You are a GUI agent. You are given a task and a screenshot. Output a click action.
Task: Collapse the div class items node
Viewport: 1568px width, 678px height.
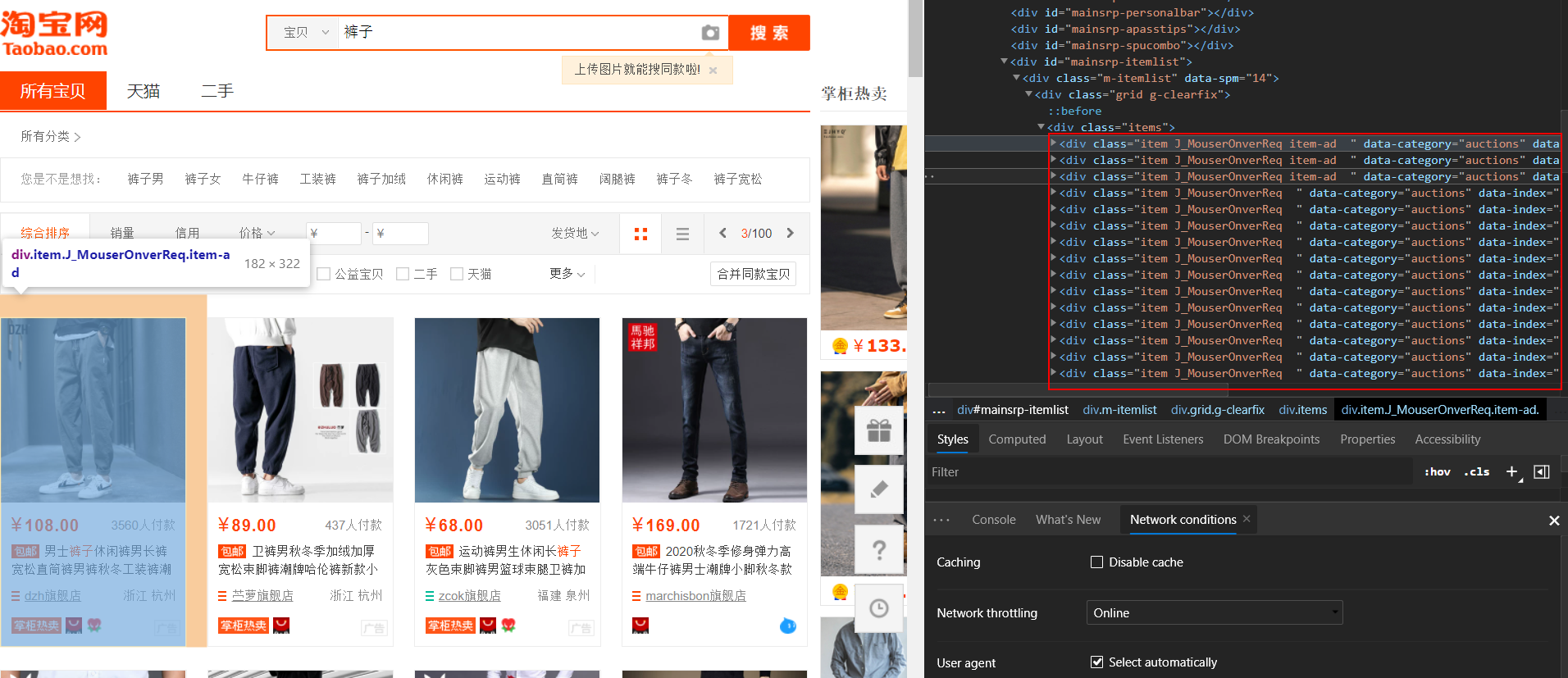click(1042, 127)
